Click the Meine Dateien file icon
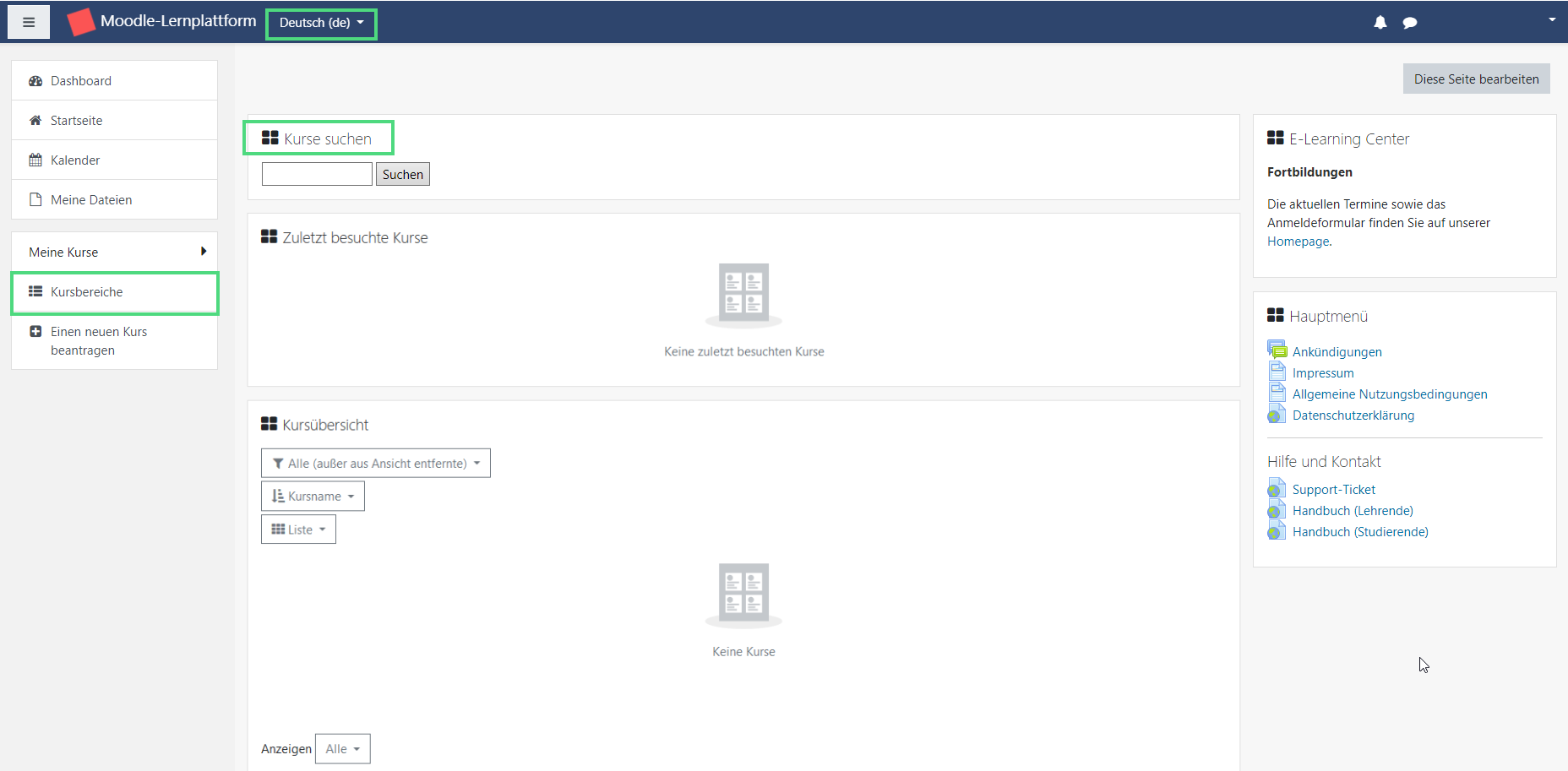 pos(35,200)
